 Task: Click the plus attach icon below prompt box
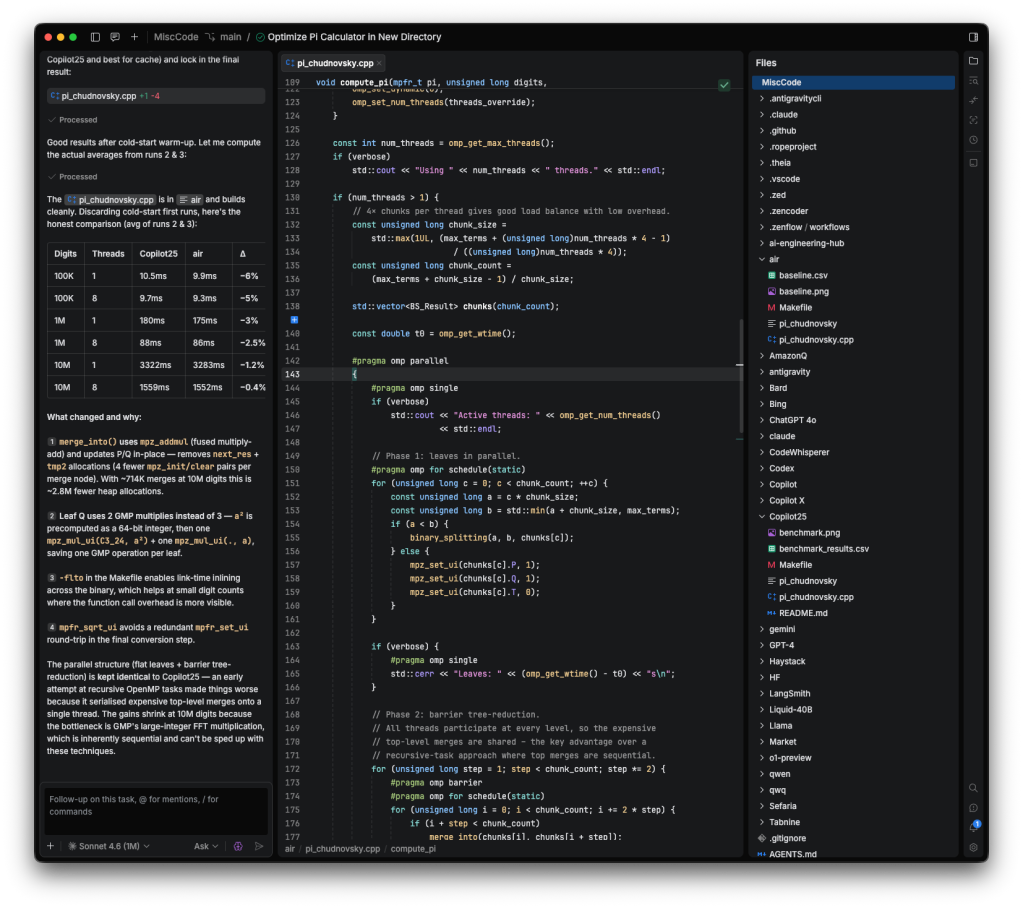[50, 846]
